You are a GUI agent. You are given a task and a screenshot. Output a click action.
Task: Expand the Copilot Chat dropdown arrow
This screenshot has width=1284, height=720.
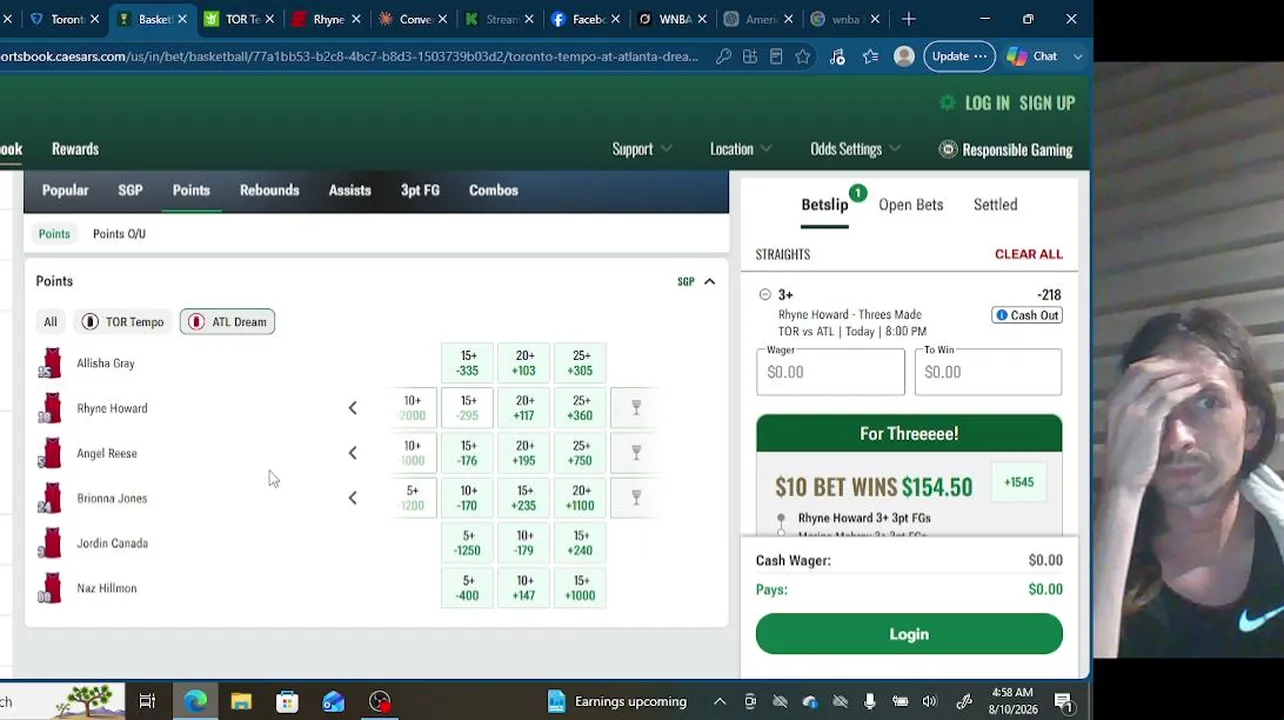1078,57
